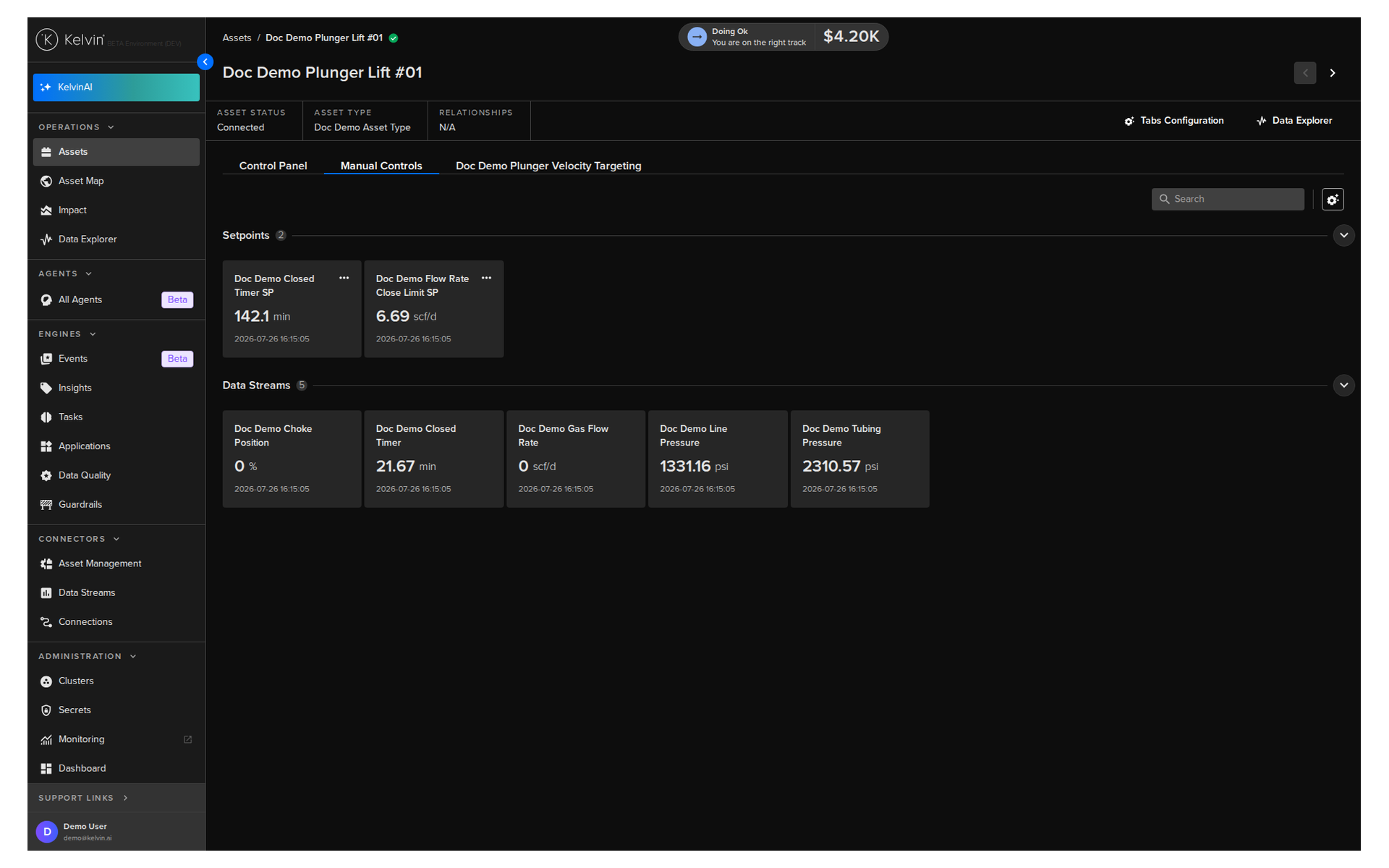This screenshot has height=868, width=1389.
Task: Open Insights tag icon
Action: 46,388
